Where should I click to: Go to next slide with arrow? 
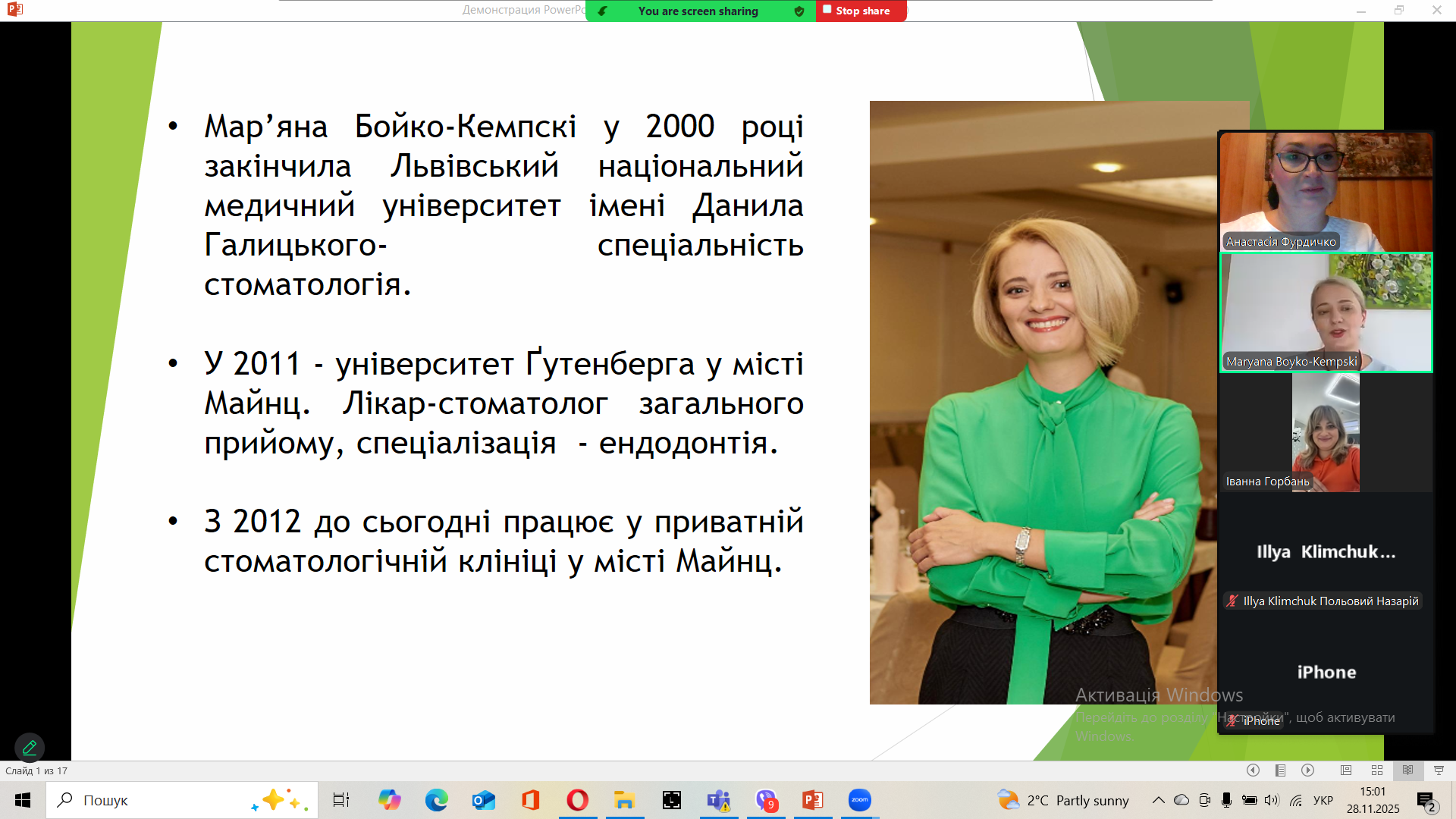click(1308, 770)
